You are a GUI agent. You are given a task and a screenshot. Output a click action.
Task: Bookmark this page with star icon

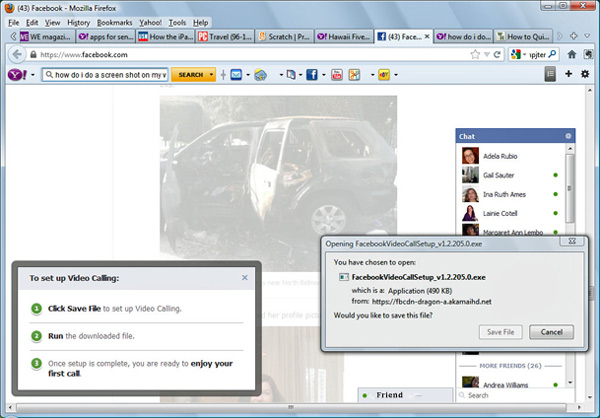475,54
